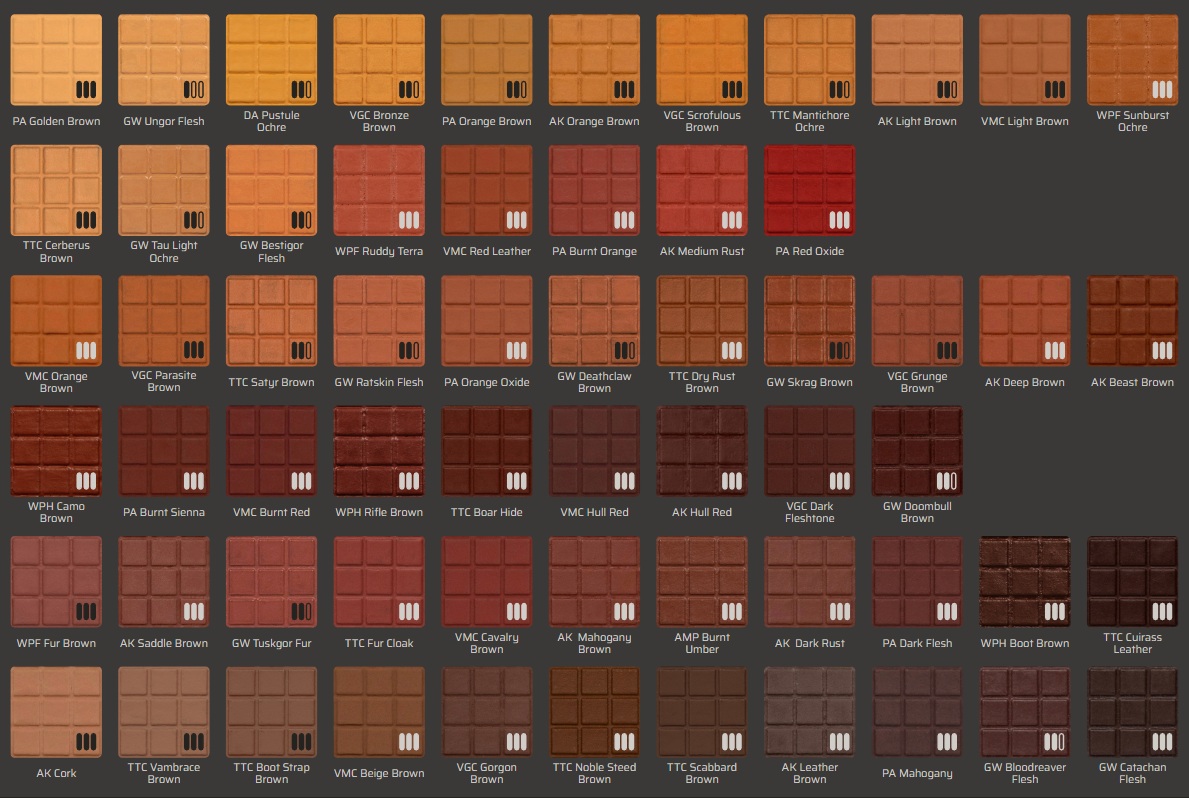Click the opacity bars icon on WPH Boot Brown
The height and width of the screenshot is (798, 1189).
1055,611
